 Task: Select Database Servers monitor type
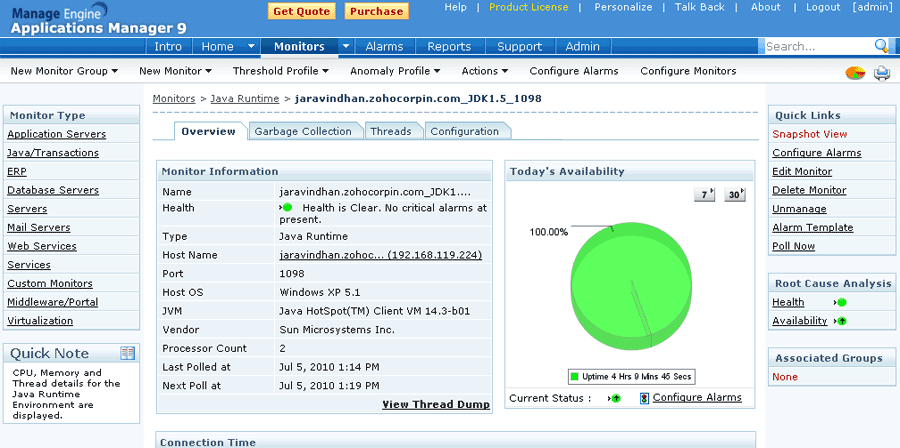tap(53, 190)
